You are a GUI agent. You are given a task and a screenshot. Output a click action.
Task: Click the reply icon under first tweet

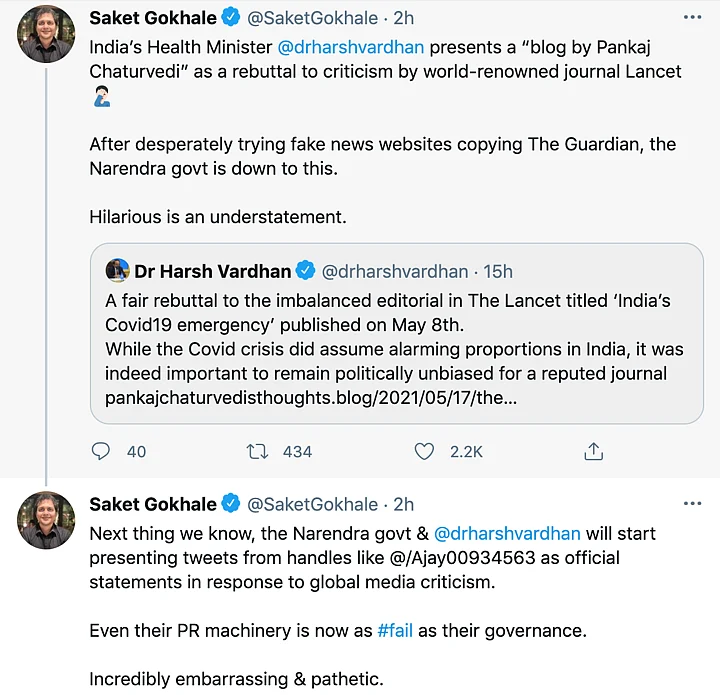click(x=101, y=451)
